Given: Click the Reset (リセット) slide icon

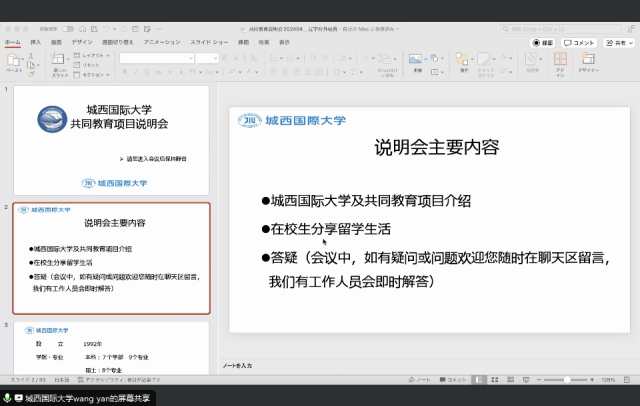Looking at the screenshot, I should click(76, 65).
